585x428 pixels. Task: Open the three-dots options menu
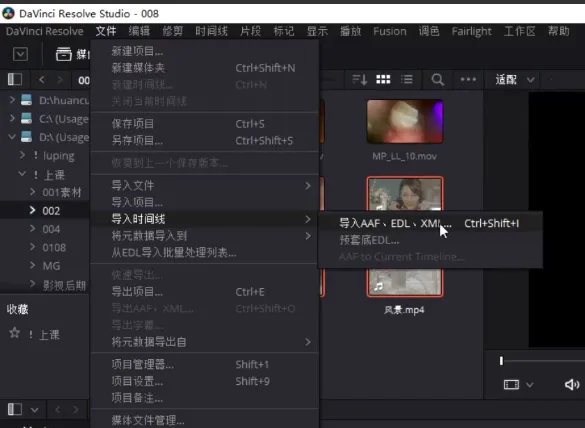click(468, 79)
